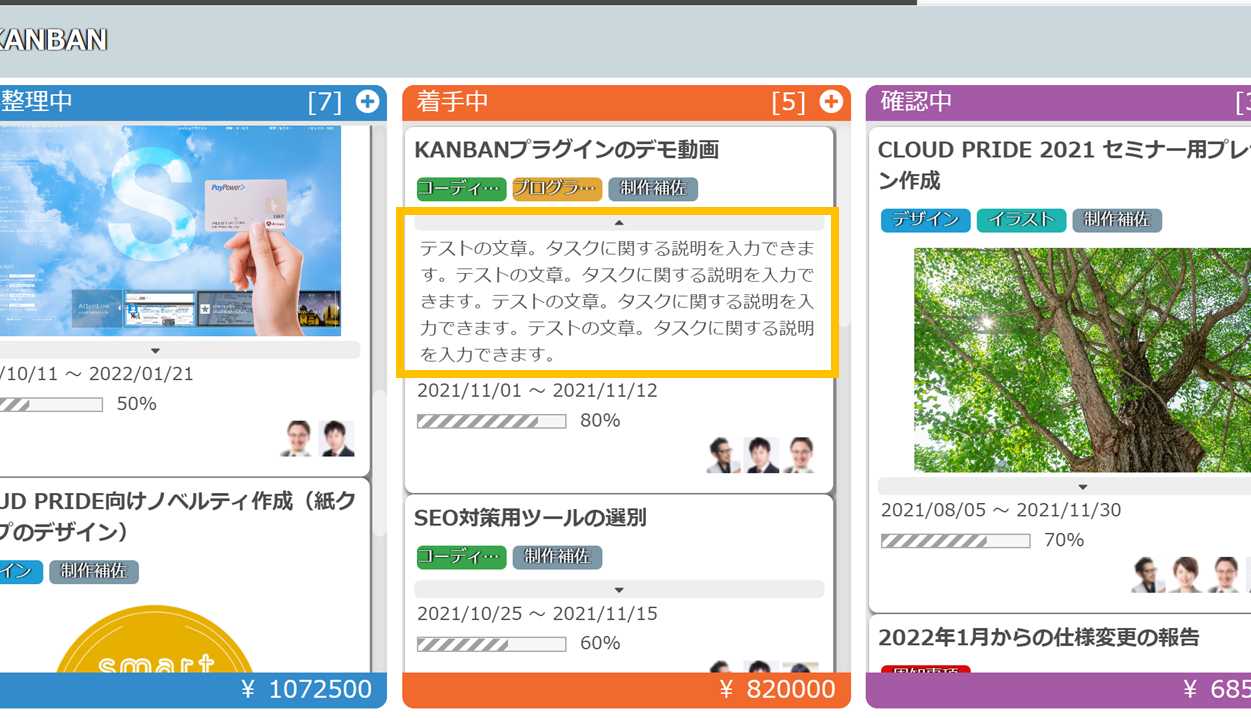This screenshot has height=718, width=1251.
Task: Click last assignee avatar on KANBANプラグイン card
Action: tap(799, 455)
